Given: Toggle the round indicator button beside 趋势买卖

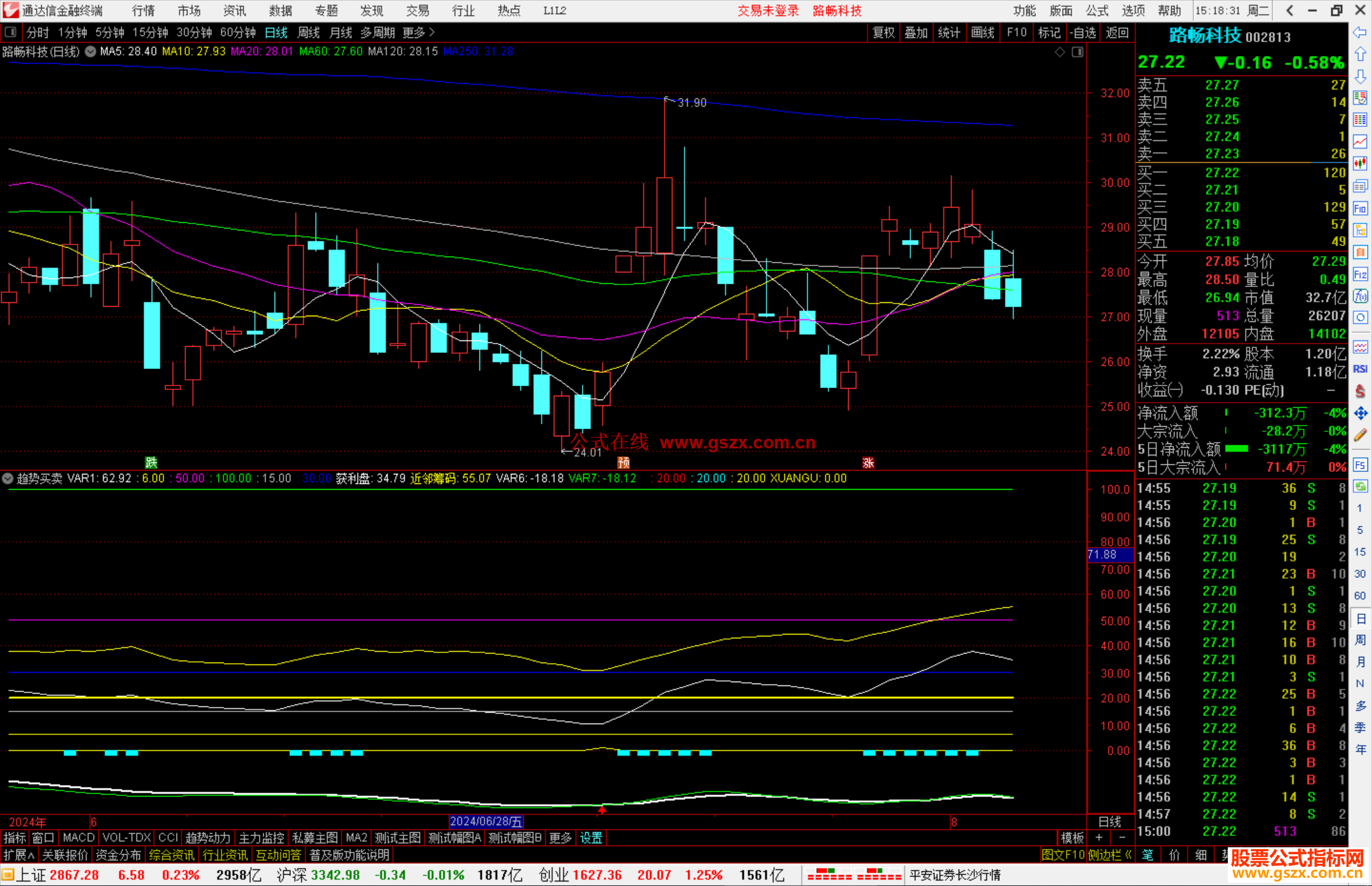Looking at the screenshot, I should (x=8, y=478).
